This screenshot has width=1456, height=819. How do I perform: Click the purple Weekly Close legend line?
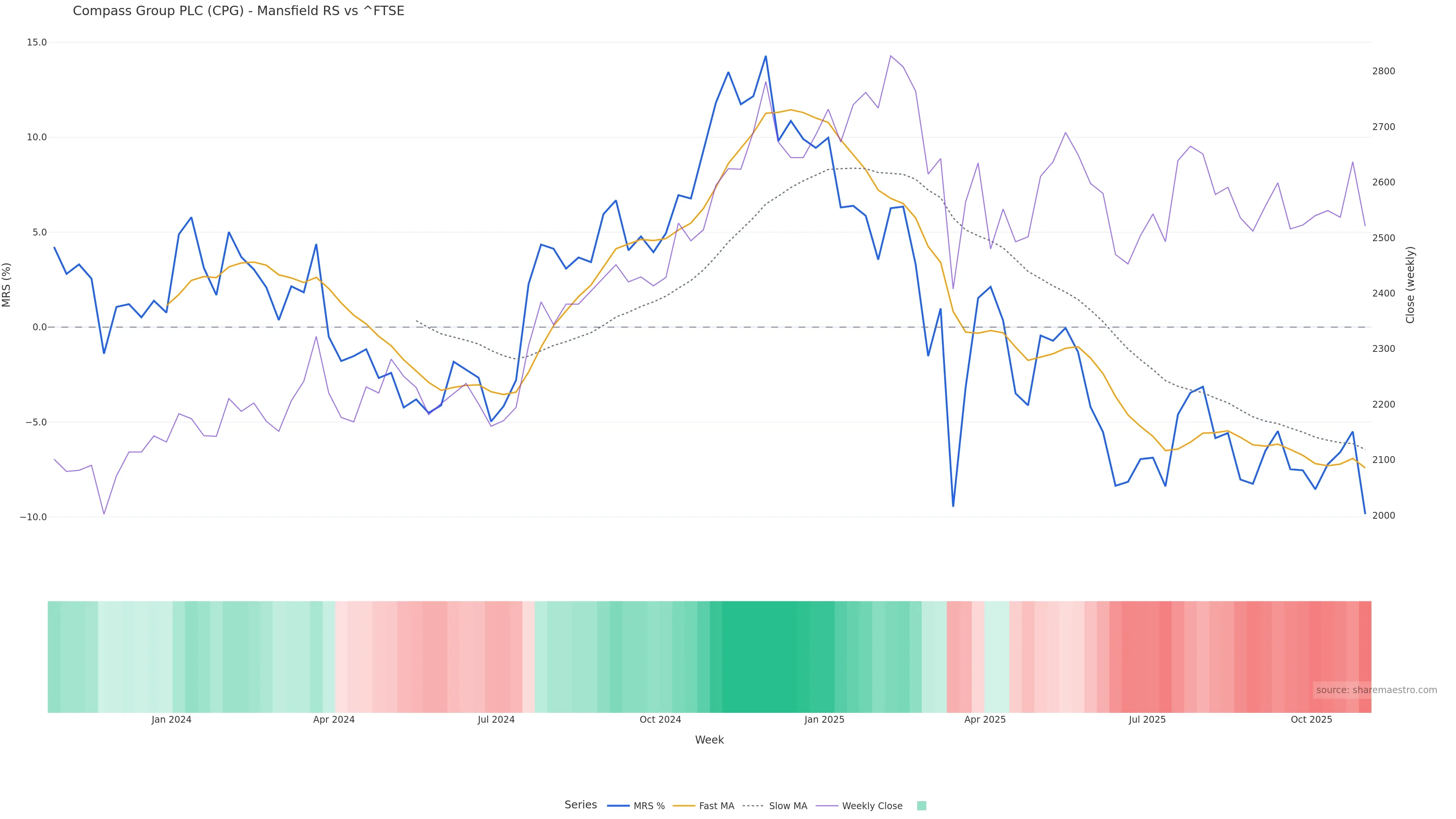(x=827, y=806)
